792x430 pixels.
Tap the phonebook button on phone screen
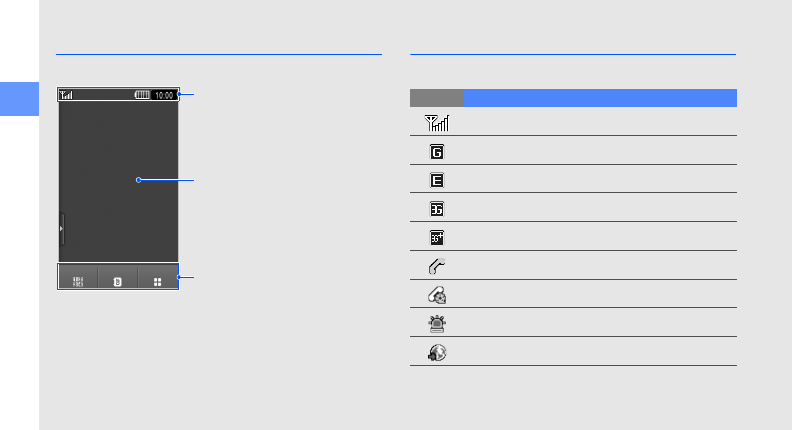(x=118, y=280)
